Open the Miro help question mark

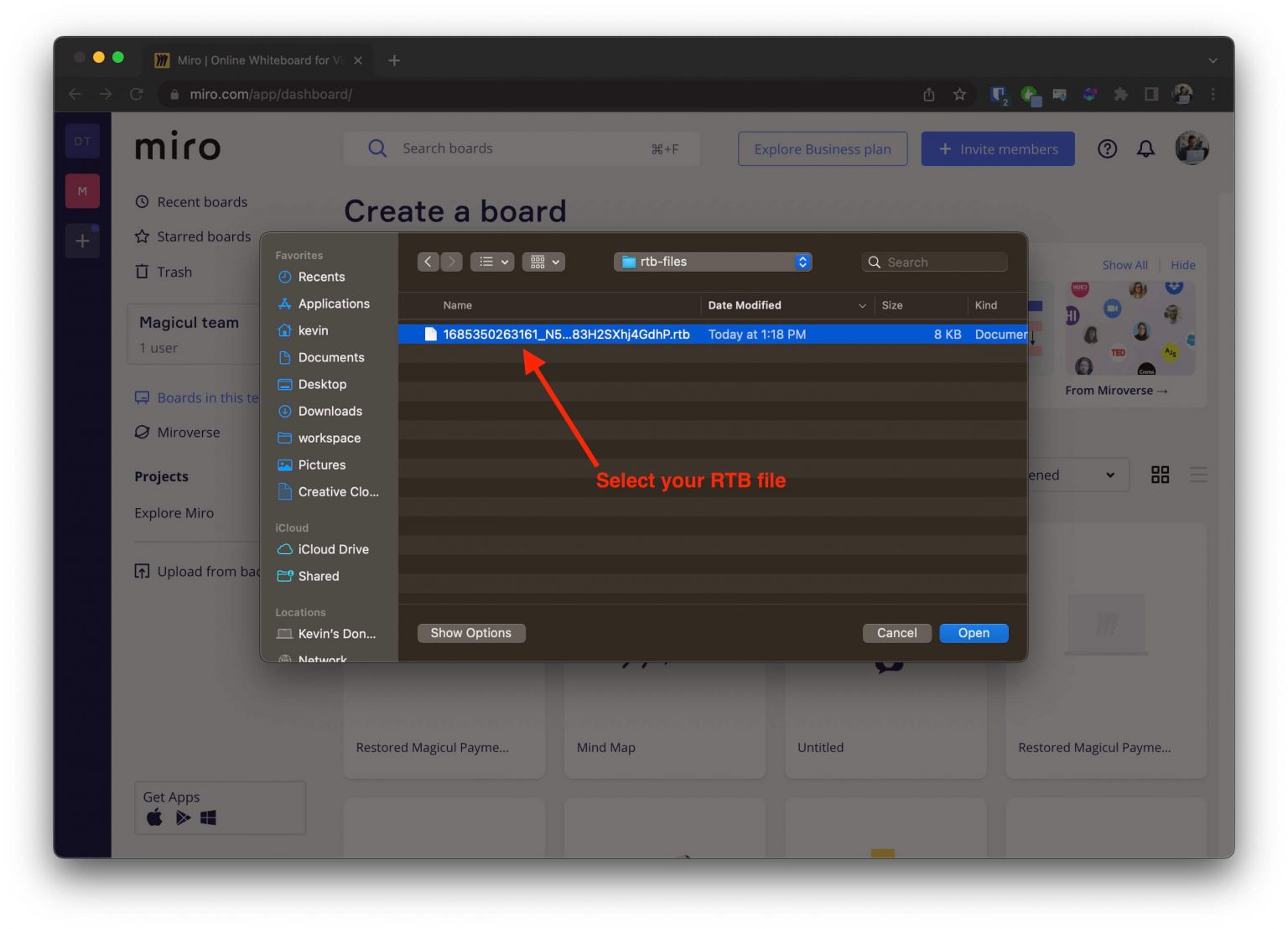tap(1107, 148)
